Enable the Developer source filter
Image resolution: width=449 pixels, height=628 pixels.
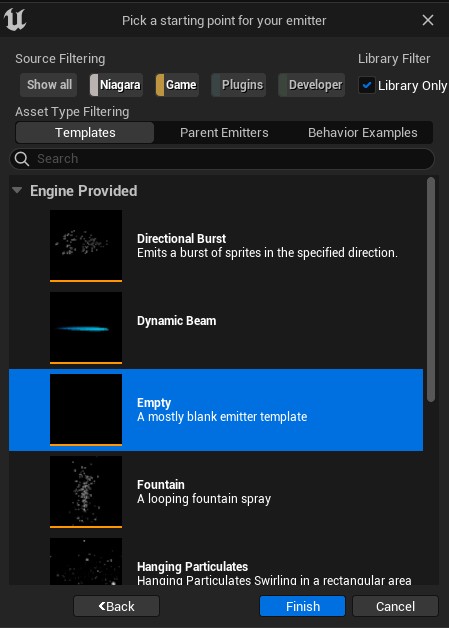coord(312,85)
